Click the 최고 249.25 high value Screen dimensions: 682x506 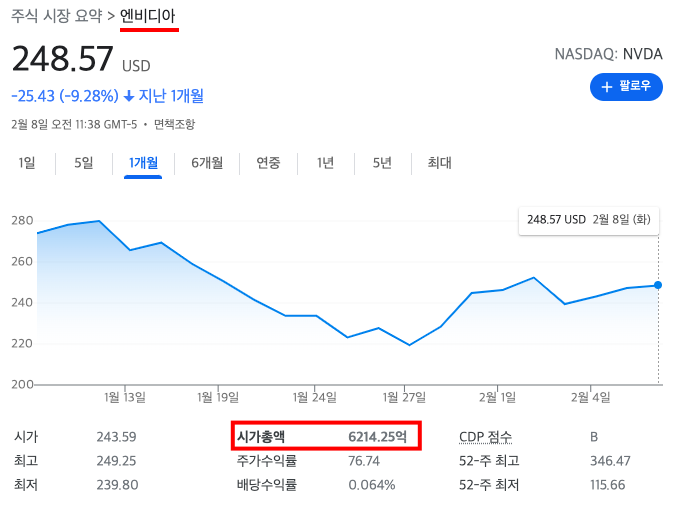[x=117, y=461]
